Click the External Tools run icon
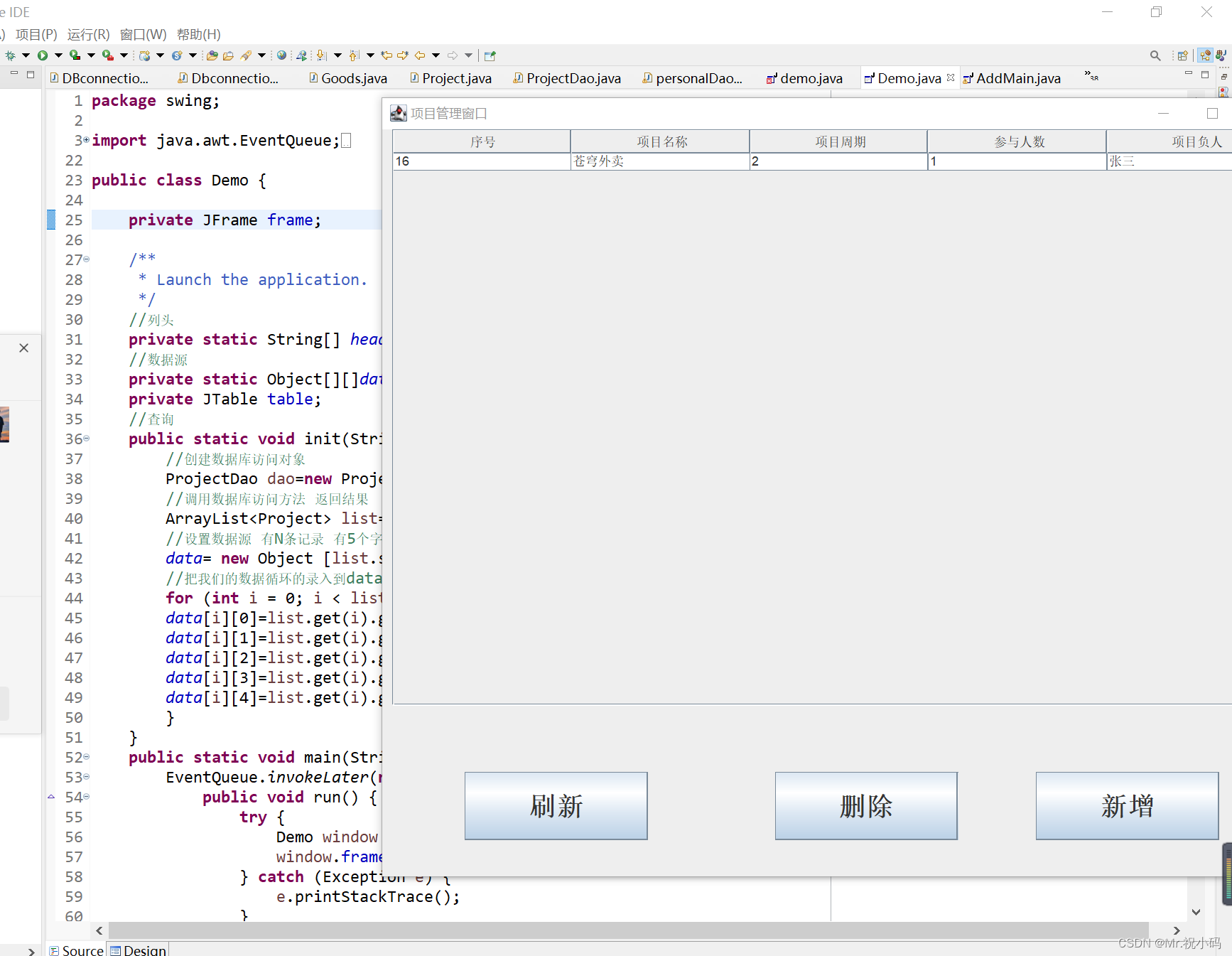The width and height of the screenshot is (1232, 956). (x=107, y=55)
